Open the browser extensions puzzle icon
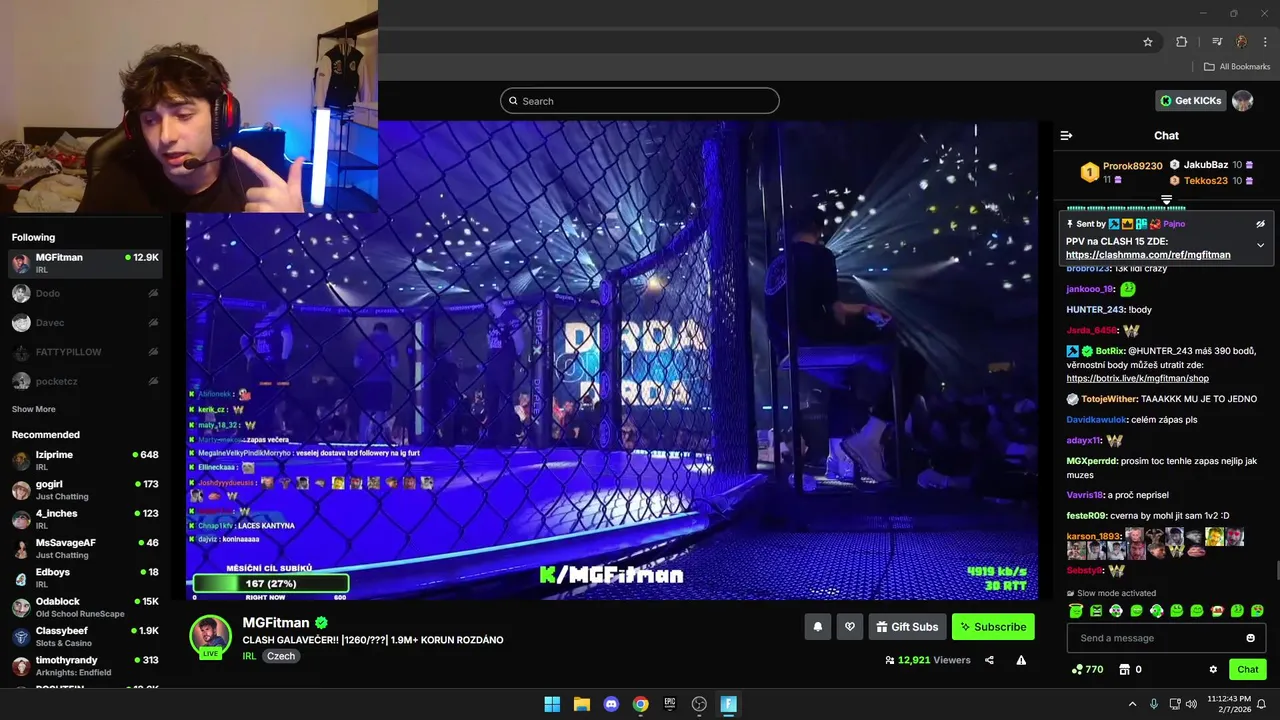 point(1182,42)
